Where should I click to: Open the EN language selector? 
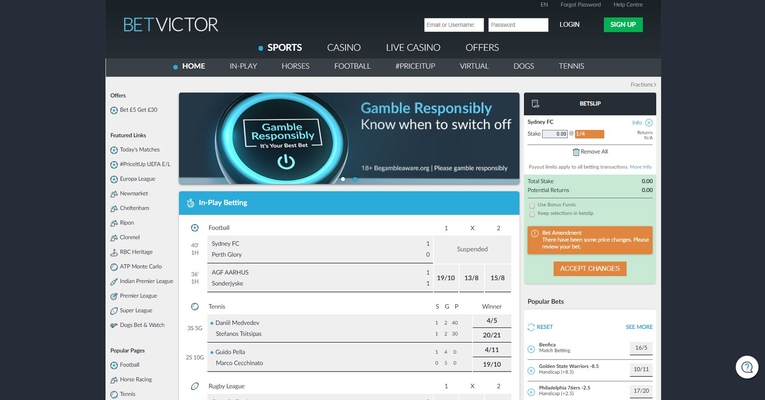544,4
